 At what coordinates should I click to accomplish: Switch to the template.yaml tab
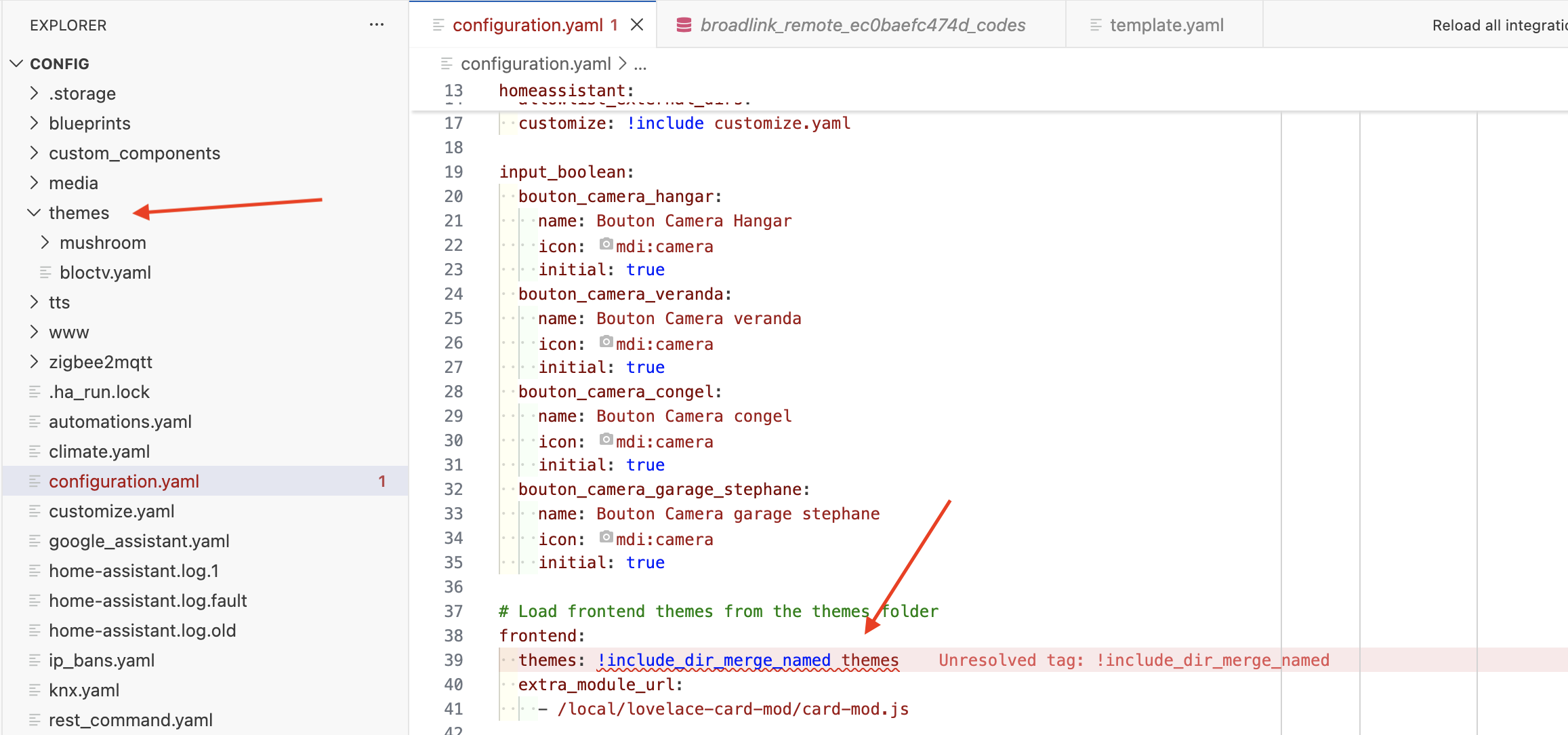click(1165, 25)
